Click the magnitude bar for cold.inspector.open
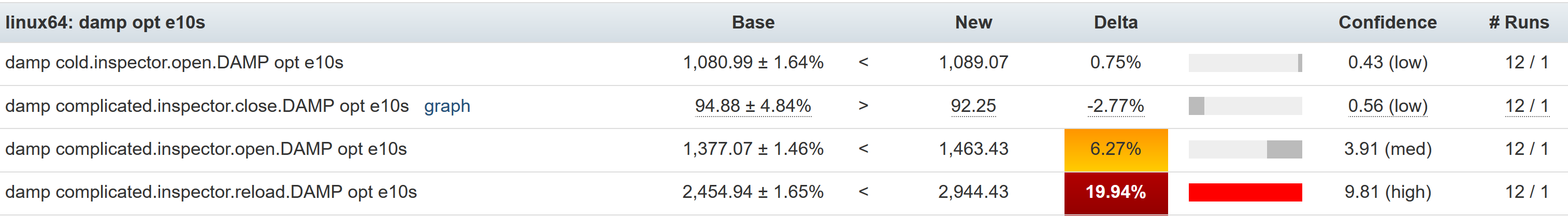 coord(1245,63)
